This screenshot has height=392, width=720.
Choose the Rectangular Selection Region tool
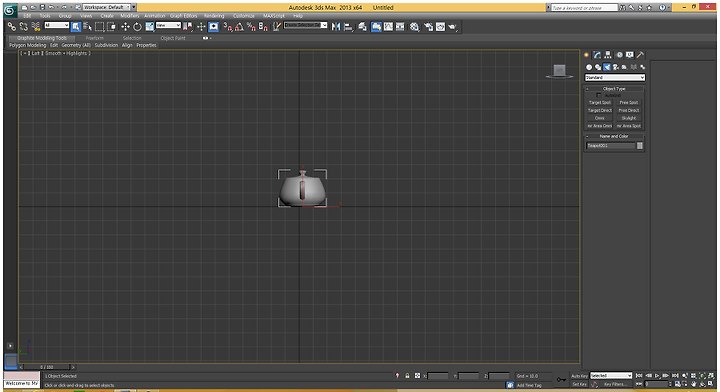coord(99,27)
